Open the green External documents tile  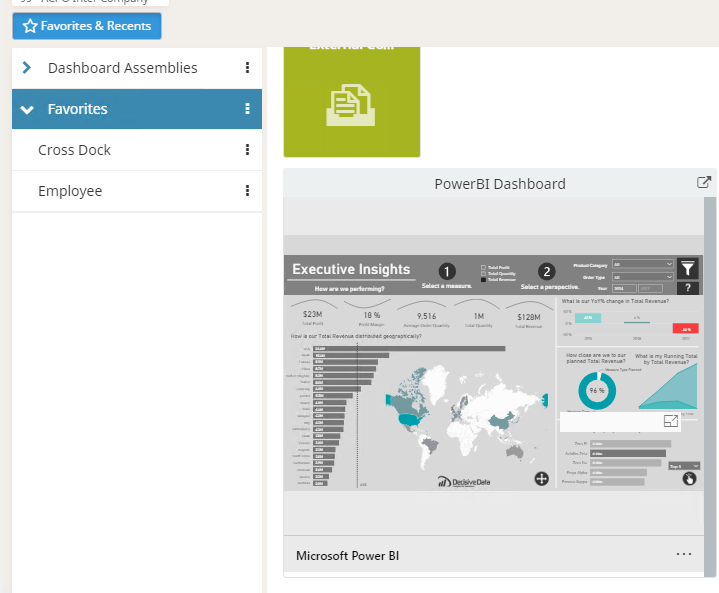(x=352, y=102)
